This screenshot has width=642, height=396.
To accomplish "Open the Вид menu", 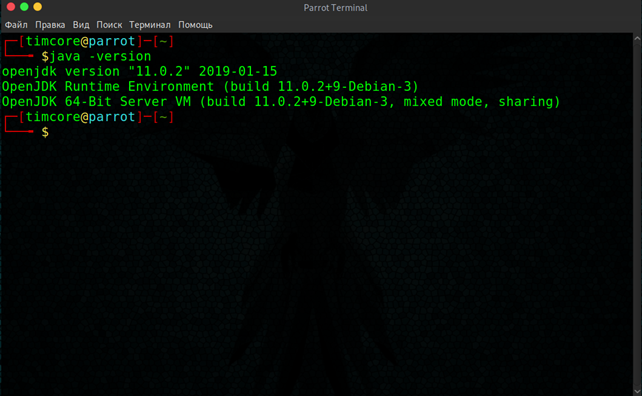I will 81,25.
